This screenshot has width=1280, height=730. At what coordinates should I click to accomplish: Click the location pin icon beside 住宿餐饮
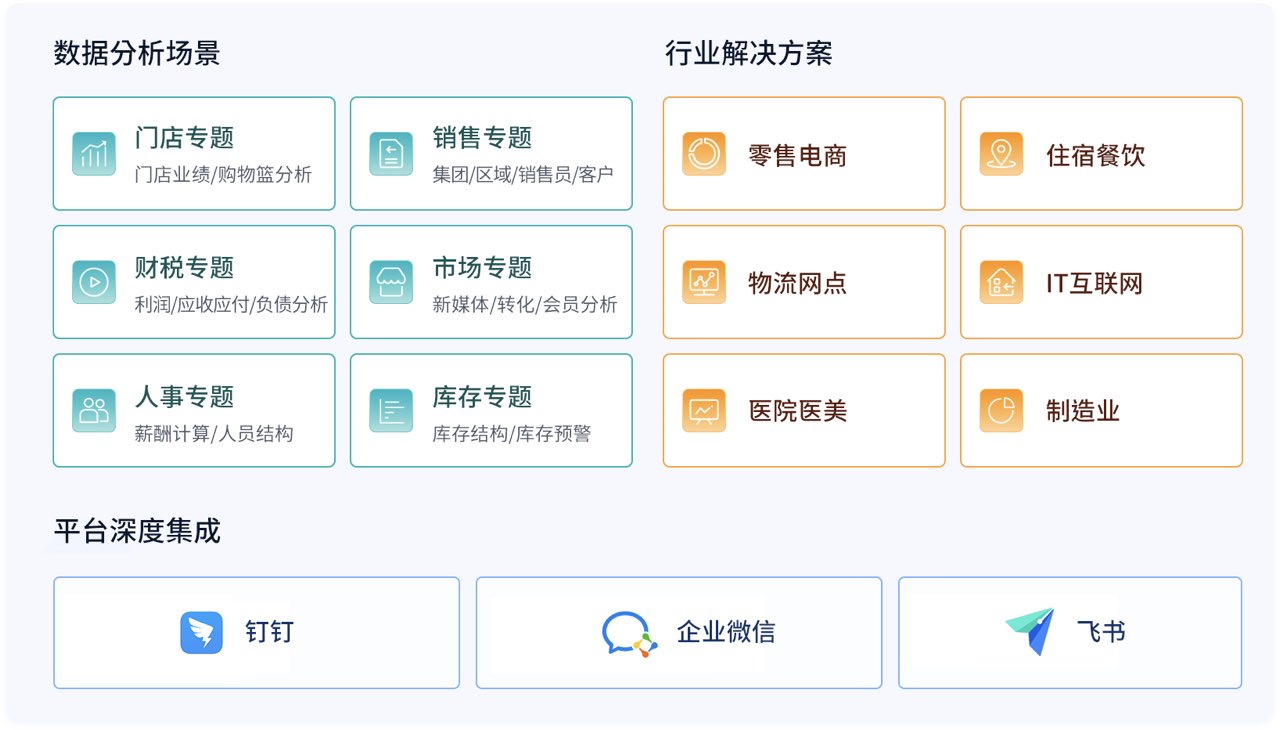pyautogui.click(x=1001, y=154)
